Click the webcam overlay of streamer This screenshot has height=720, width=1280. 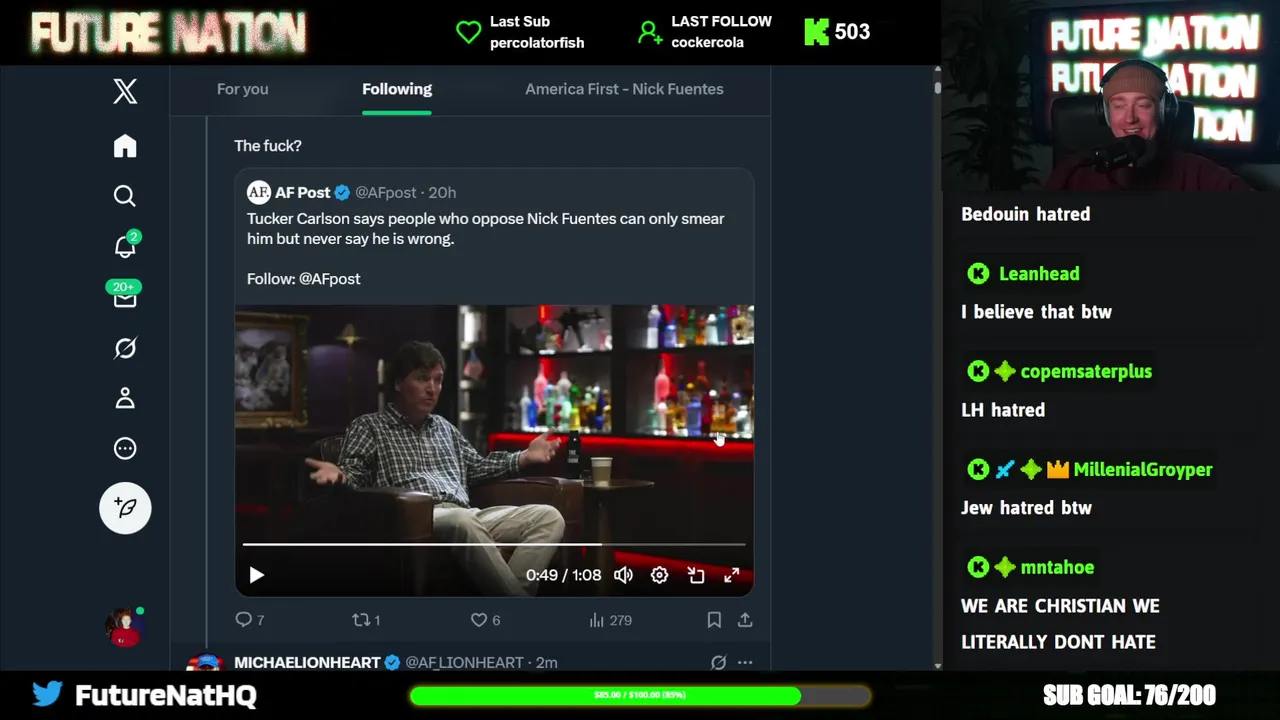(1111, 95)
